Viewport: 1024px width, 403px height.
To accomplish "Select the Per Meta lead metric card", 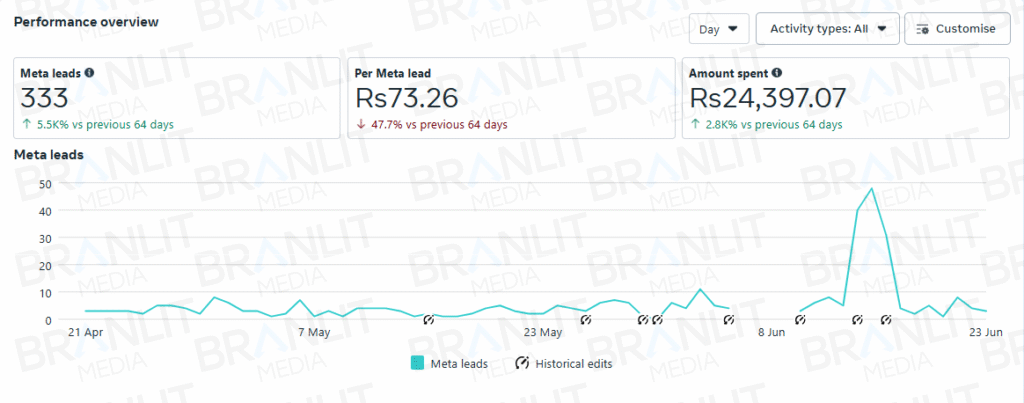I will click(x=511, y=98).
